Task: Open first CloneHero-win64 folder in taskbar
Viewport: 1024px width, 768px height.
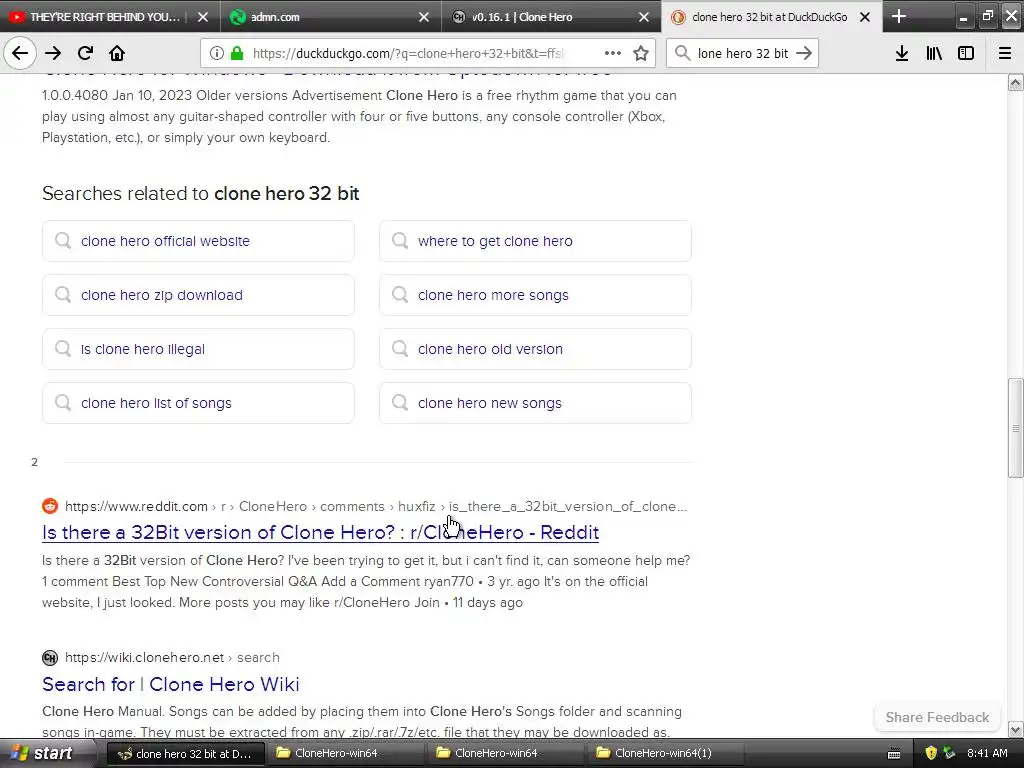Action: click(x=345, y=754)
